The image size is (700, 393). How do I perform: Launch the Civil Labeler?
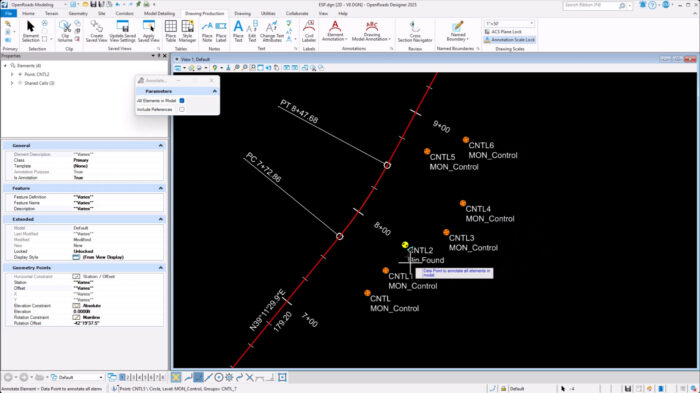pos(309,31)
